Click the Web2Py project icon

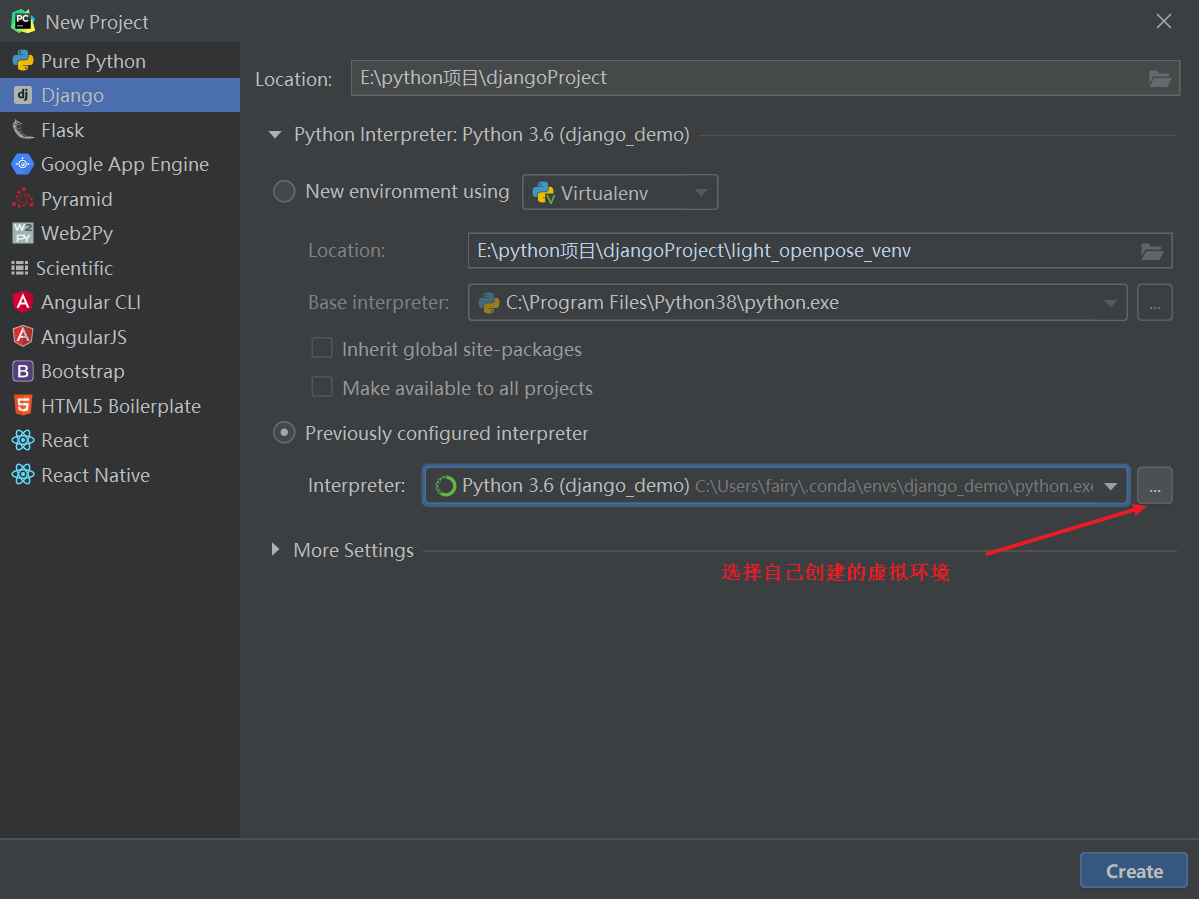tap(22, 233)
